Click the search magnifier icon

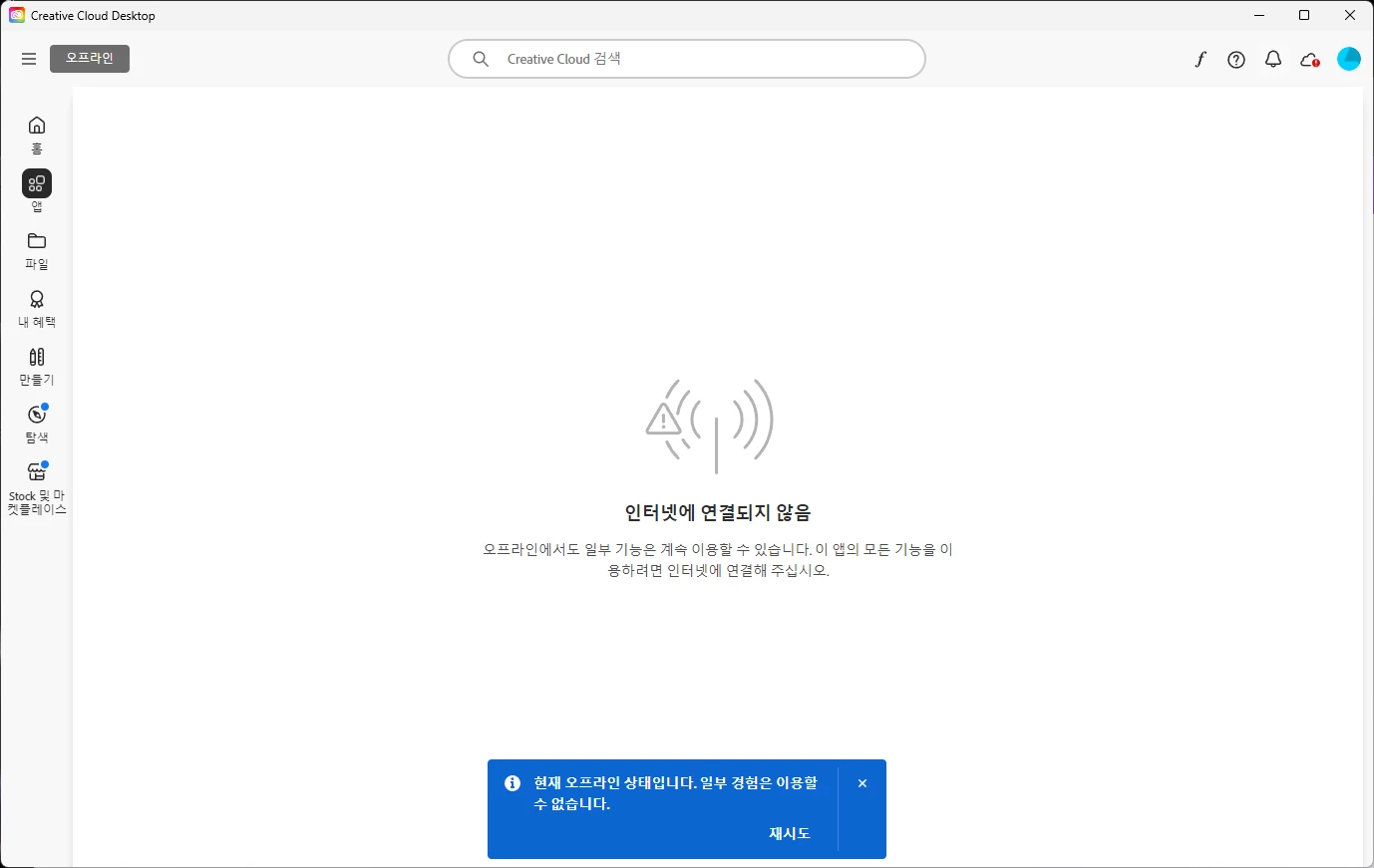pos(481,59)
